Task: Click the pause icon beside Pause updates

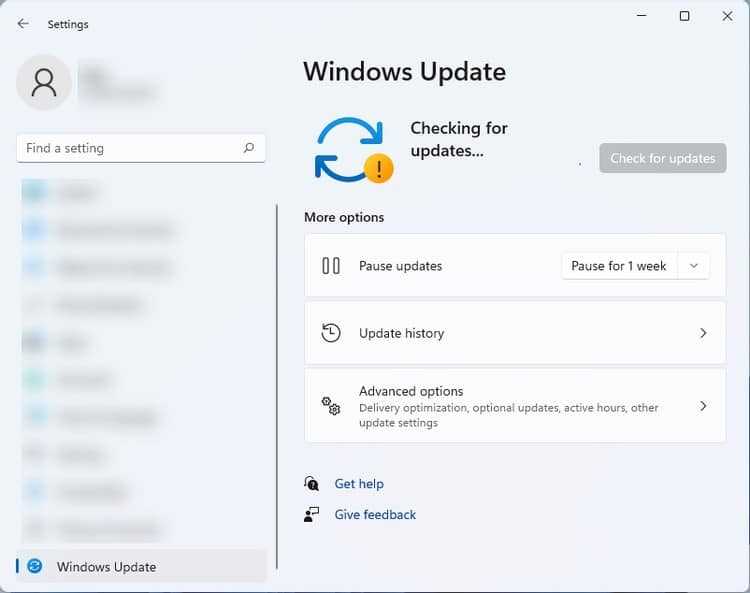Action: [331, 266]
